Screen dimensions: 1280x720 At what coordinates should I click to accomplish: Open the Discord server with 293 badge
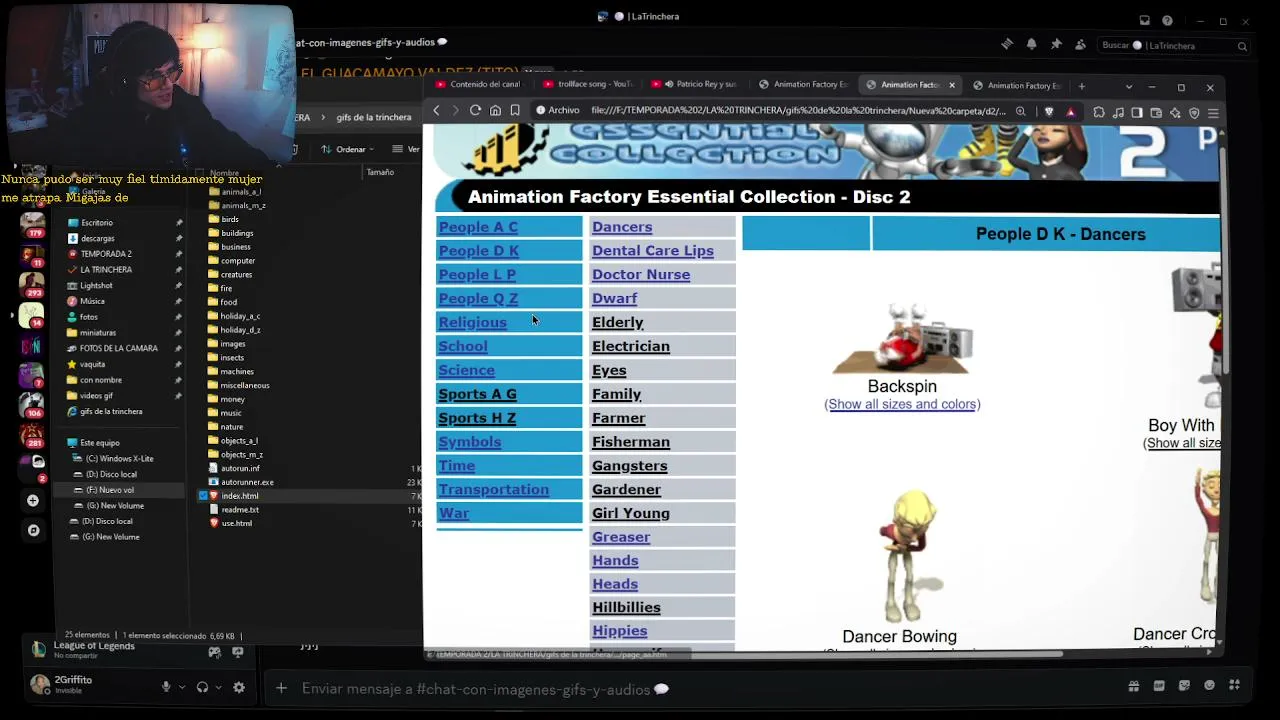pos(32,284)
